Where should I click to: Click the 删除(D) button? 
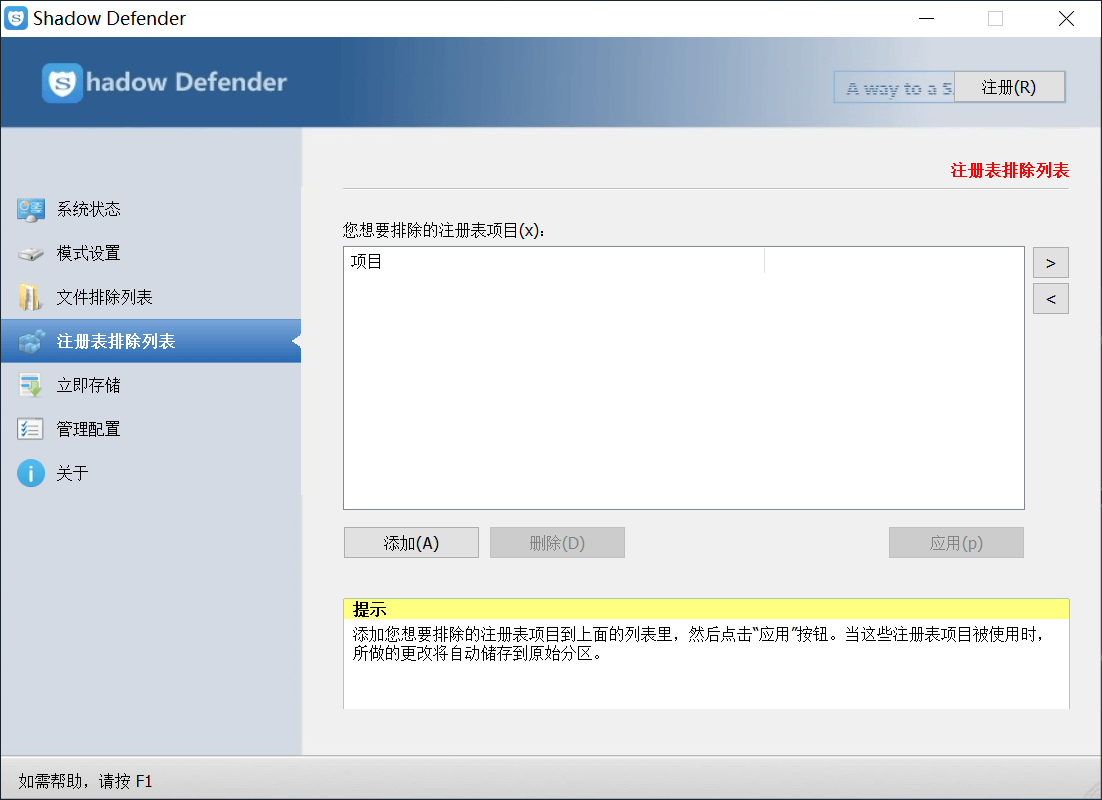[557, 543]
